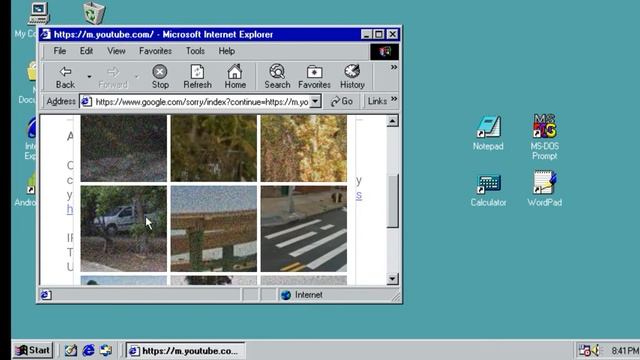Click the vertical scrollbar up arrow
640x360 pixels.
click(x=392, y=121)
